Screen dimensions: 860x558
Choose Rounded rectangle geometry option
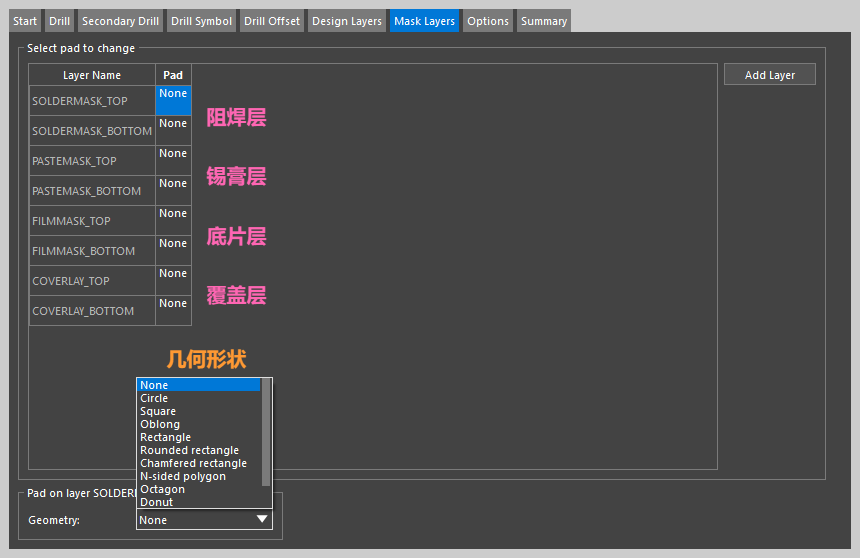(189, 450)
